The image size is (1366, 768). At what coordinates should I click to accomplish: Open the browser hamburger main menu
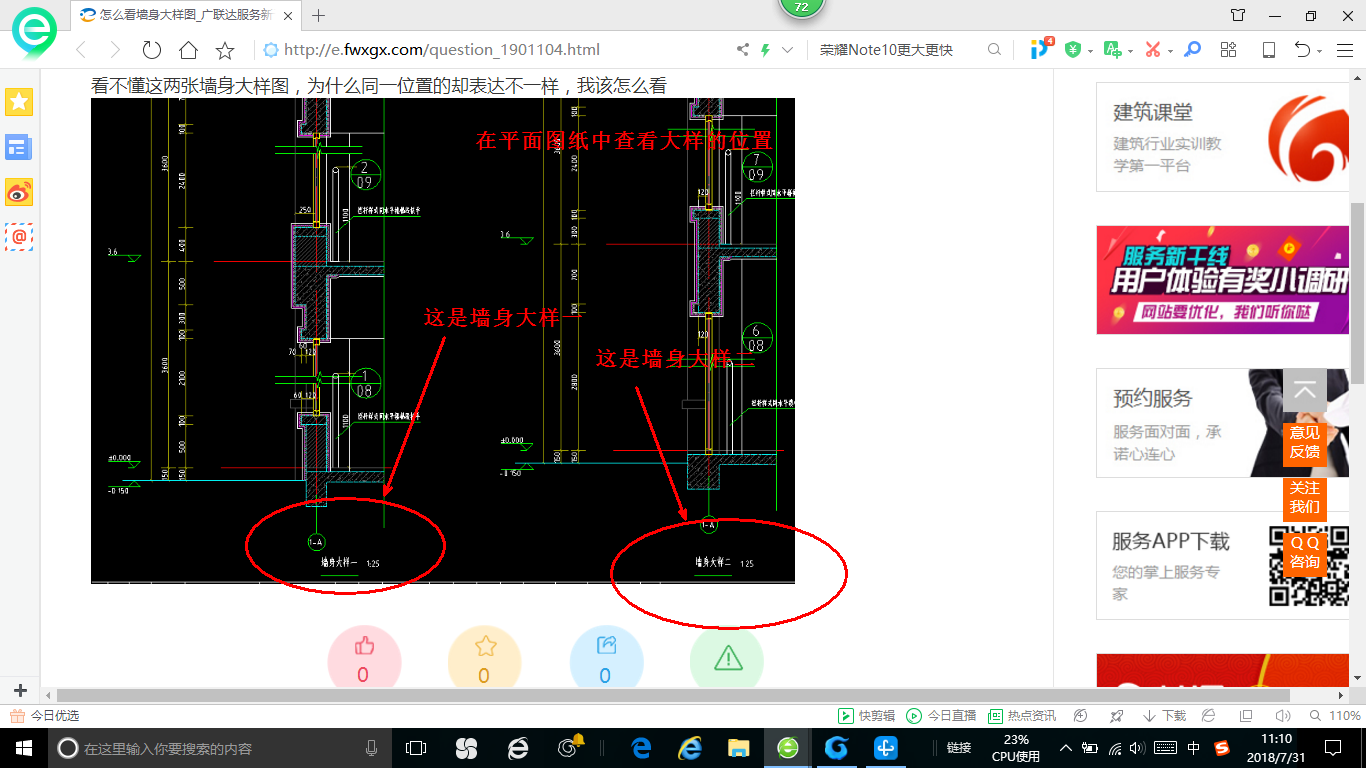pyautogui.click(x=1345, y=50)
